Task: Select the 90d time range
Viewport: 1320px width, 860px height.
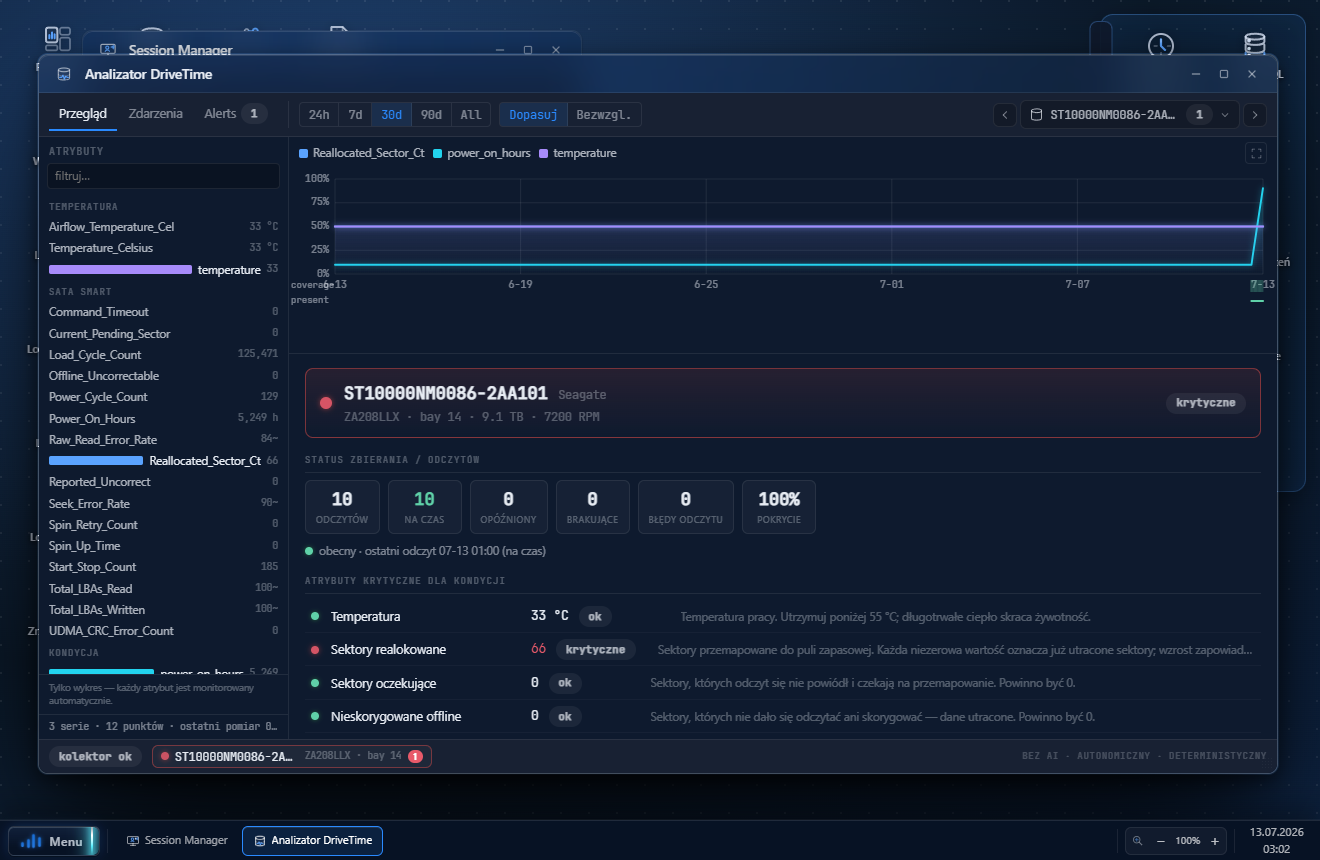Action: coord(431,115)
